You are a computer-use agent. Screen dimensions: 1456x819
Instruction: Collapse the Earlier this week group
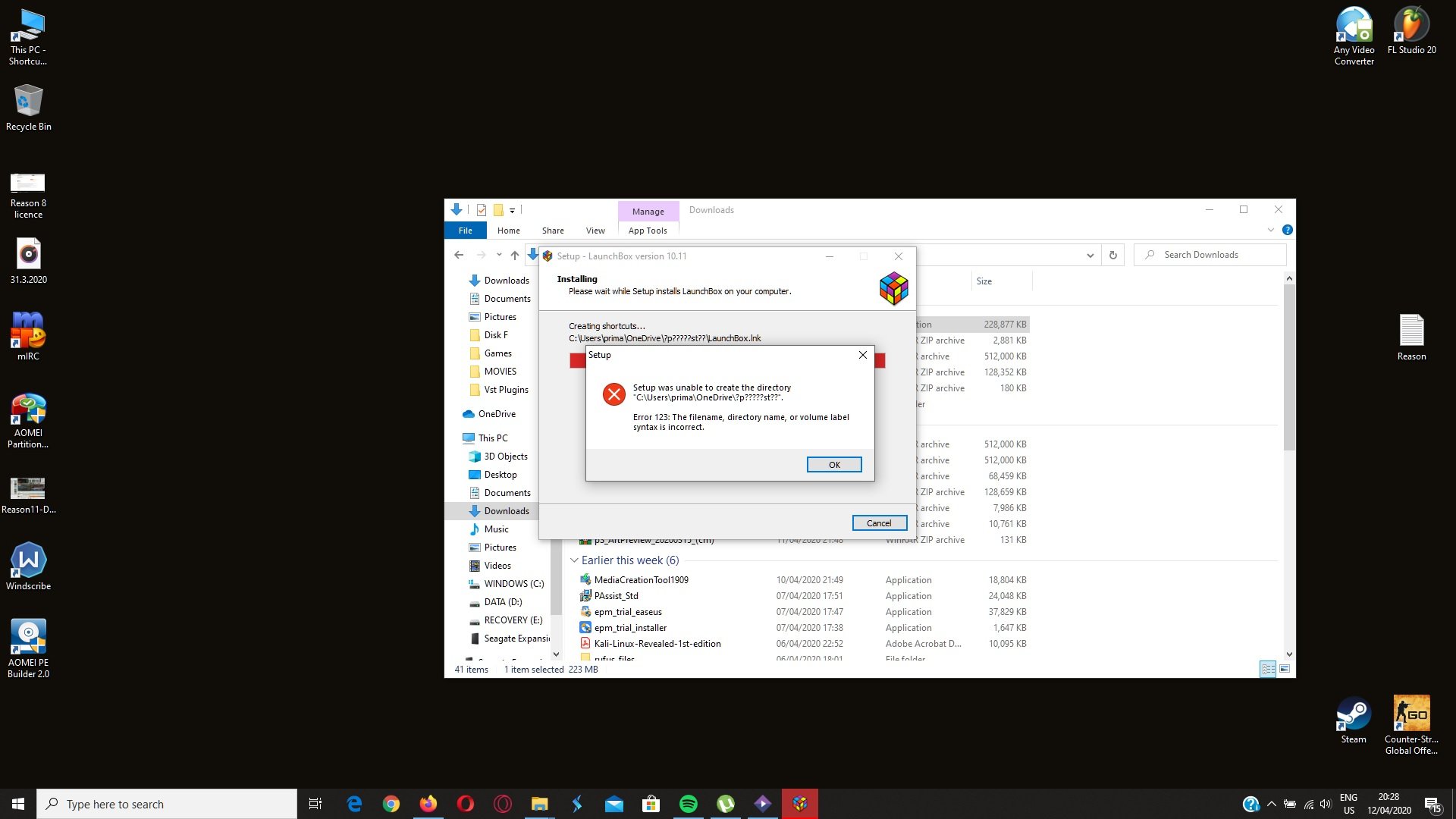point(574,560)
